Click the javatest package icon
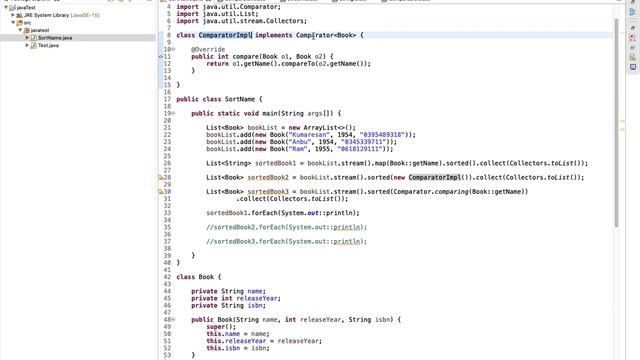Image resolution: width=640 pixels, height=360 pixels. pyautogui.click(x=27, y=30)
